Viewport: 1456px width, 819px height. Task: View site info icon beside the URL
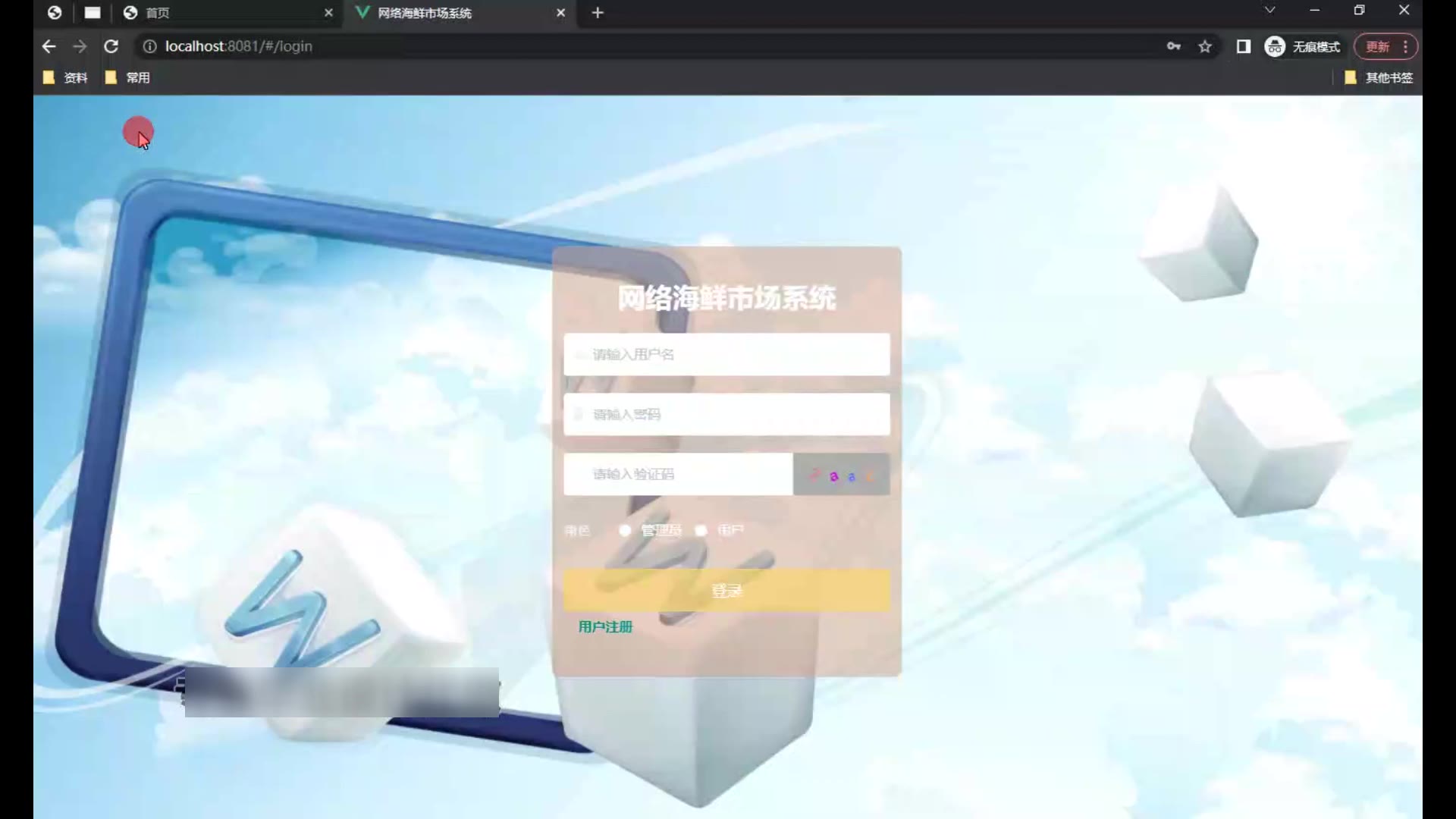pos(150,46)
